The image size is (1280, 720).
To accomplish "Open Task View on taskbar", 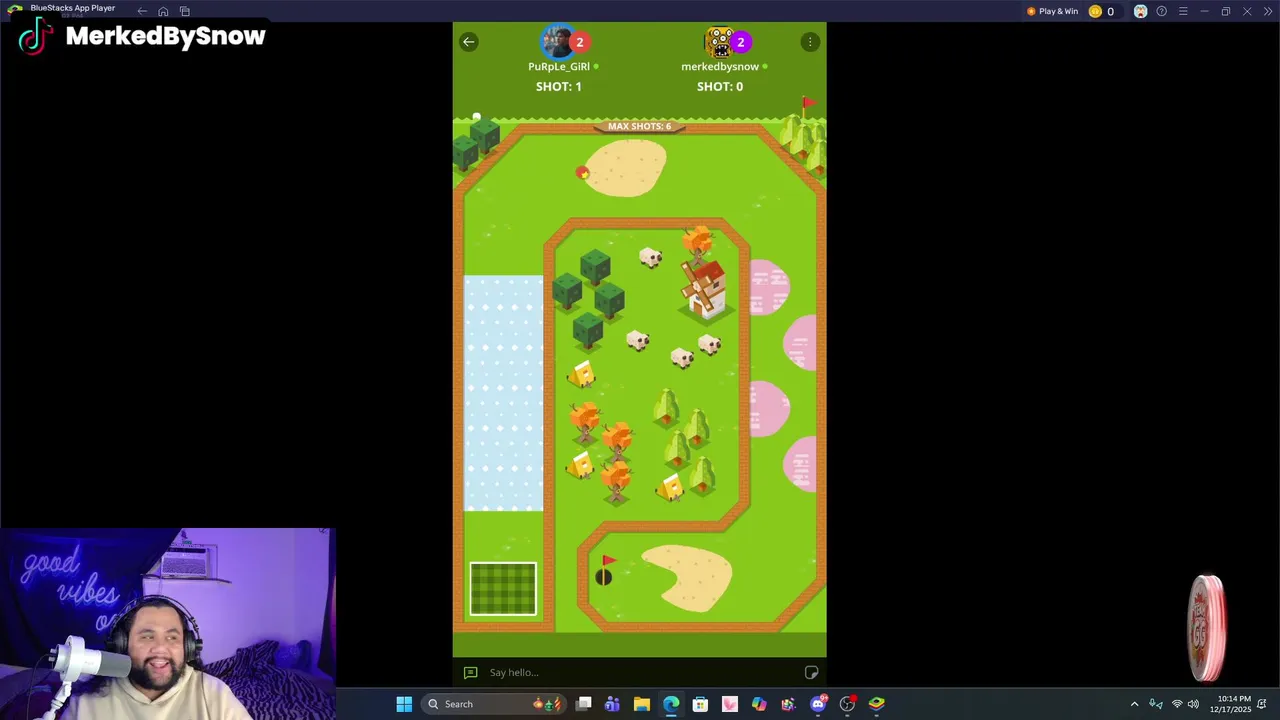I will pyautogui.click(x=584, y=704).
